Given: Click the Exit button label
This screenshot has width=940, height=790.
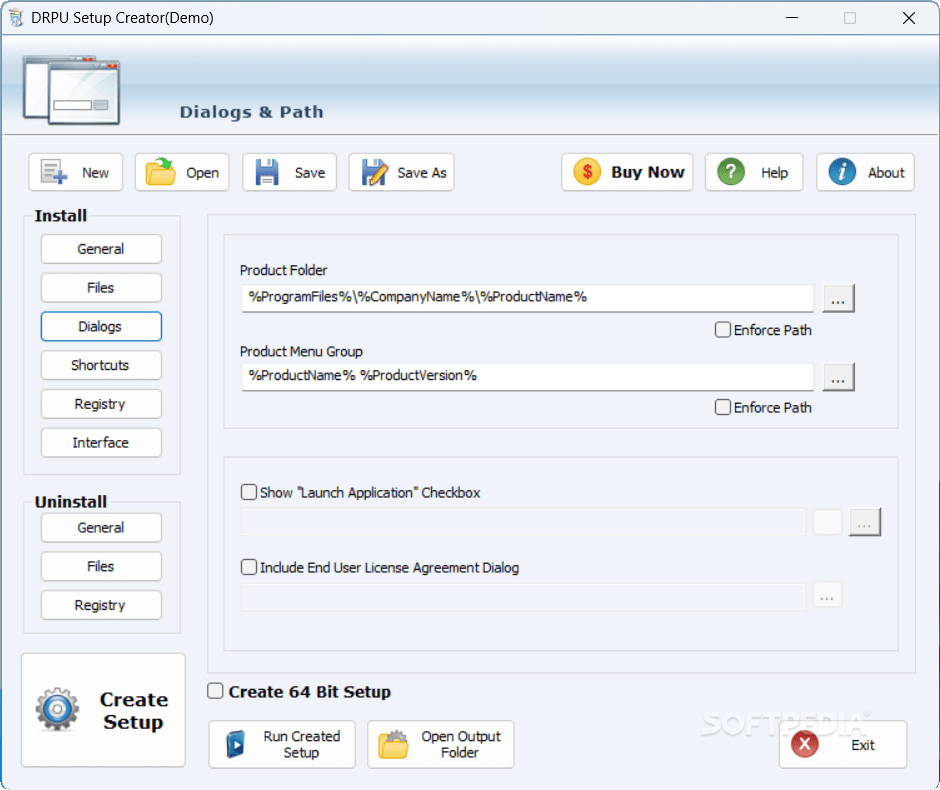Looking at the screenshot, I should point(863,745).
